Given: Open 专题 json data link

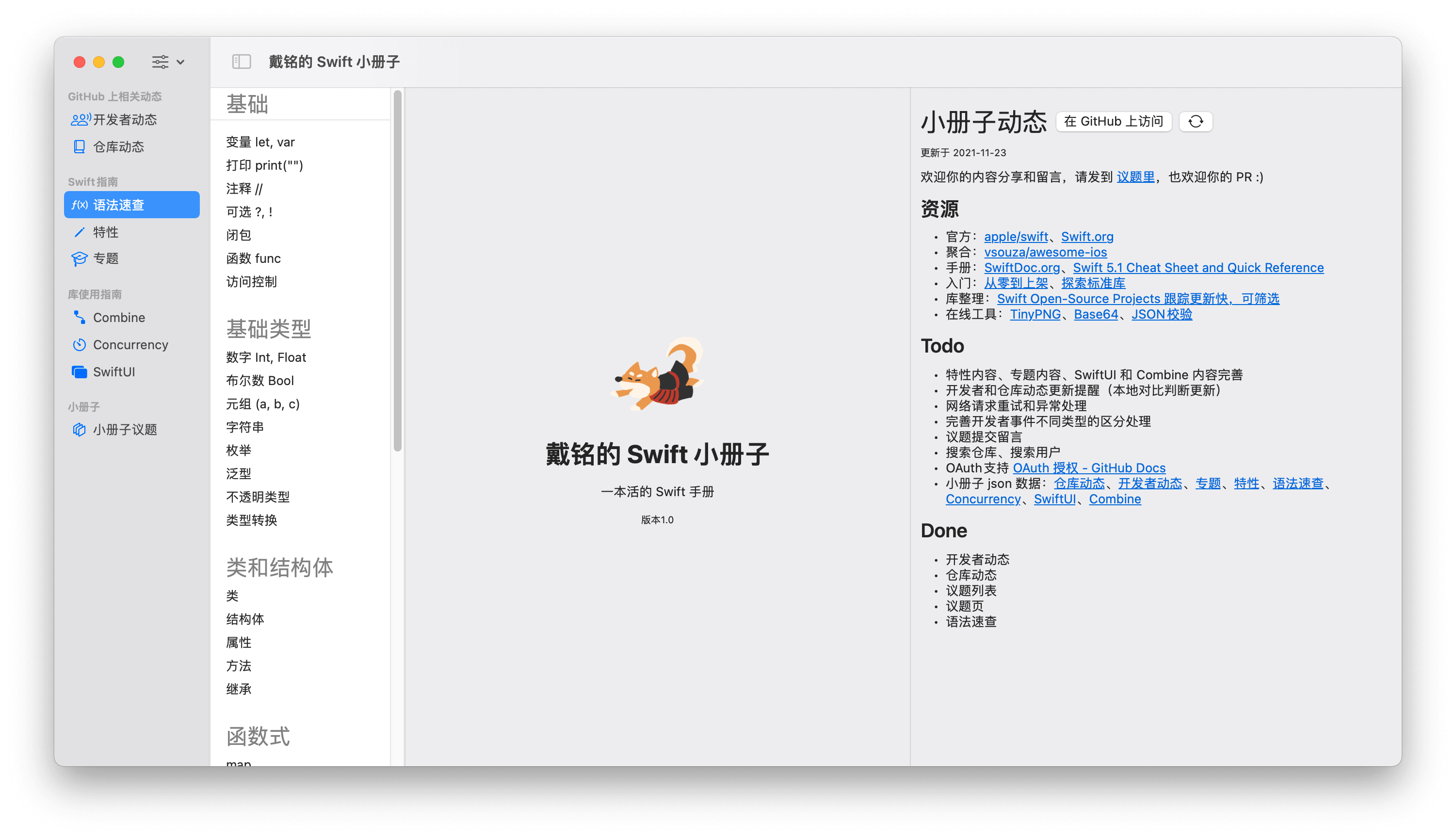Looking at the screenshot, I should pyautogui.click(x=1207, y=483).
